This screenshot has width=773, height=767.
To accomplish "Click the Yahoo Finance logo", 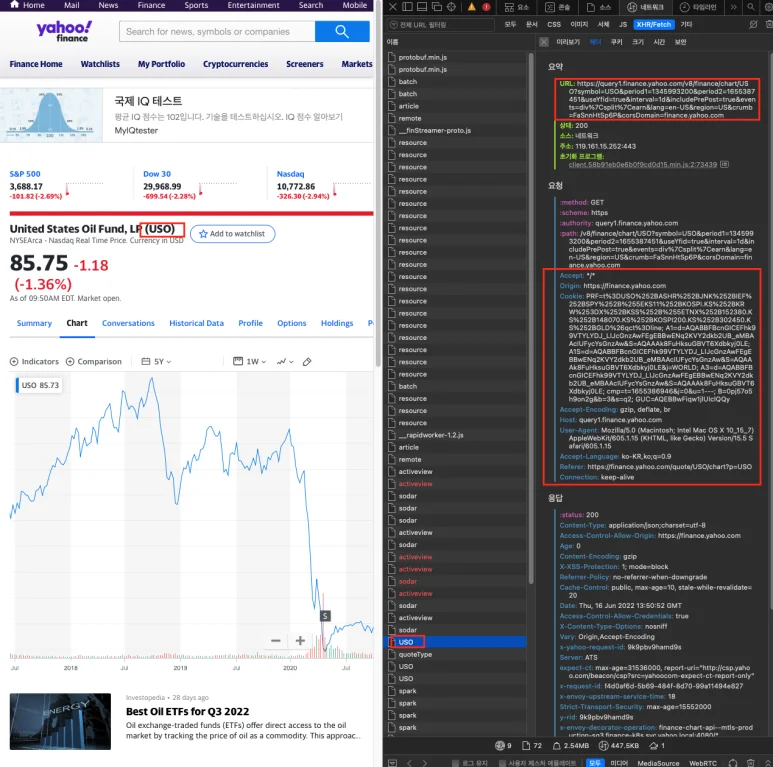I will tap(63, 32).
